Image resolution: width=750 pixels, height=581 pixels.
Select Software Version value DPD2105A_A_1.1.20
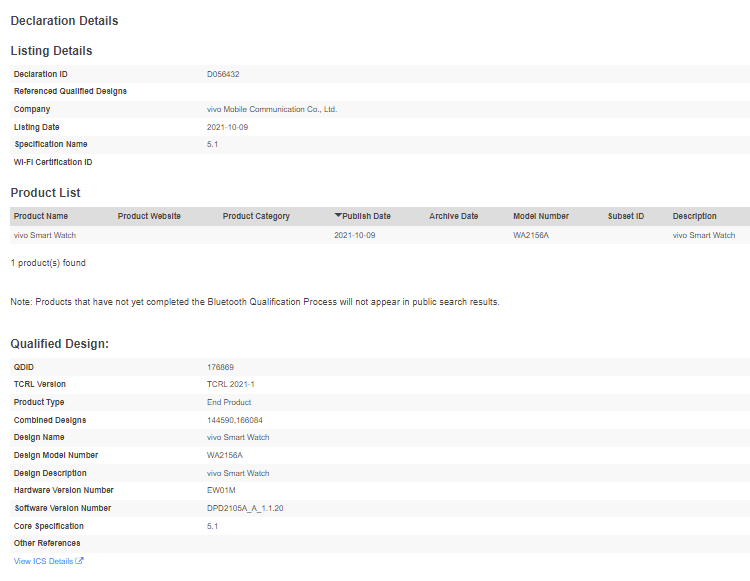[x=245, y=508]
